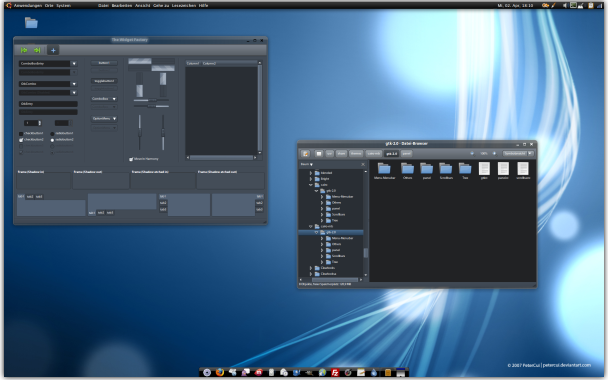Zoom out with the minus magnifier icon
This screenshot has height=380, width=608.
472,154
